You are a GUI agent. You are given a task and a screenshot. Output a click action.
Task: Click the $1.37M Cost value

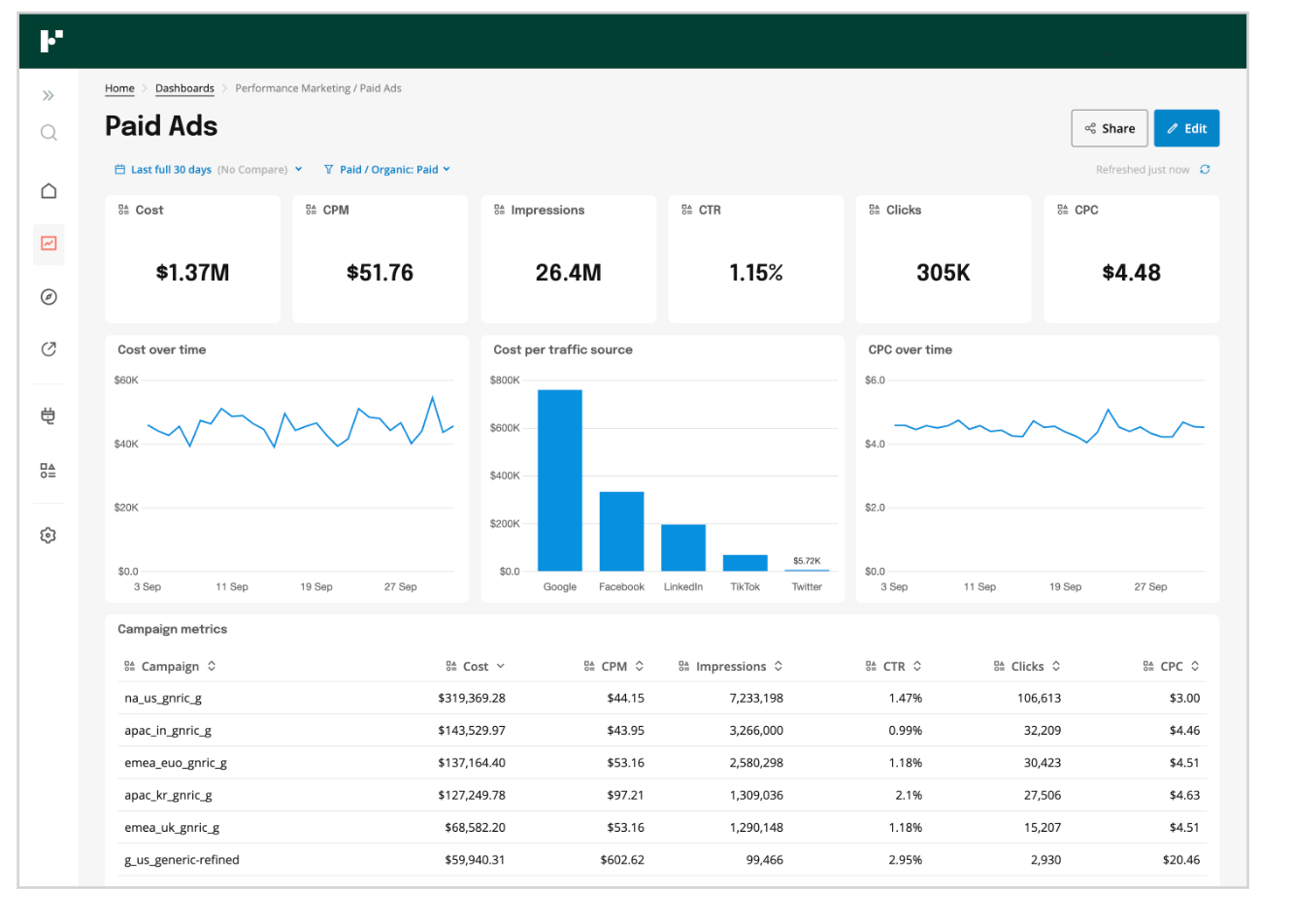tap(193, 273)
